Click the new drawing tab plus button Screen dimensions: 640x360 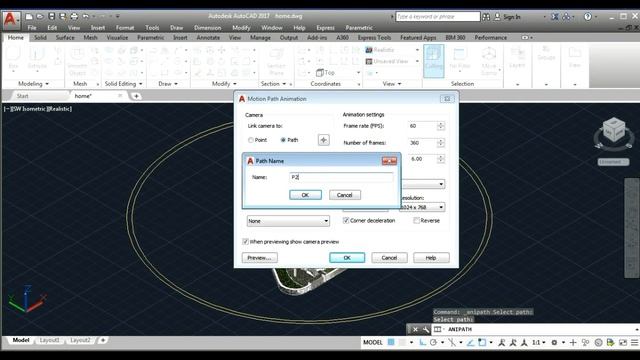(136, 96)
